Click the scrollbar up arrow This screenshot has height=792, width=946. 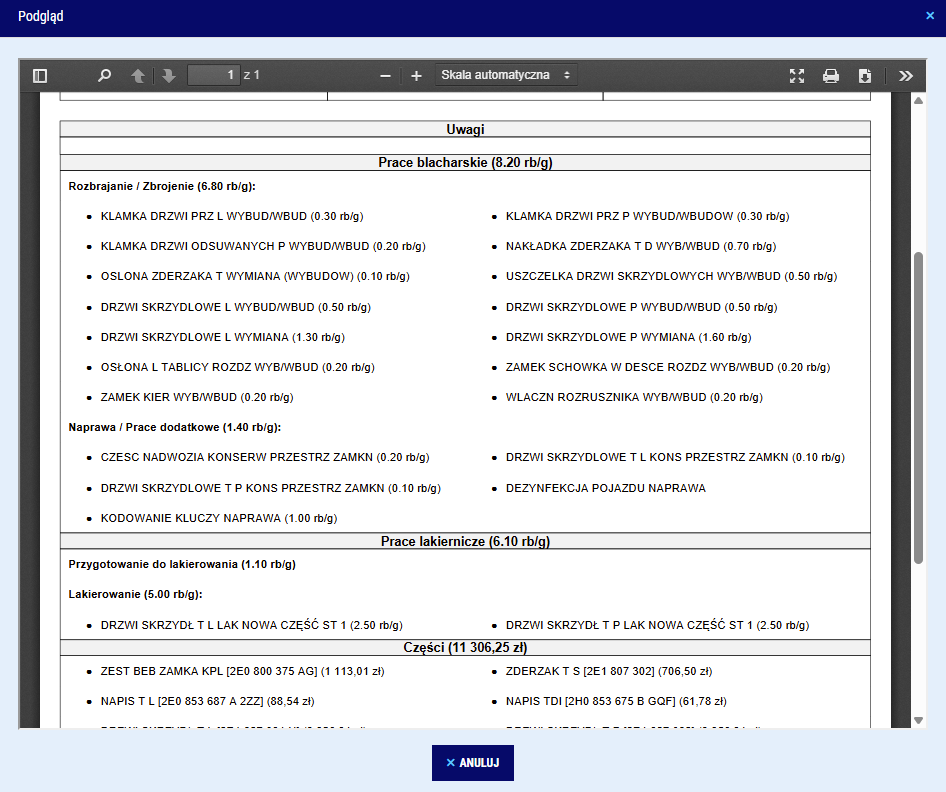[918, 102]
